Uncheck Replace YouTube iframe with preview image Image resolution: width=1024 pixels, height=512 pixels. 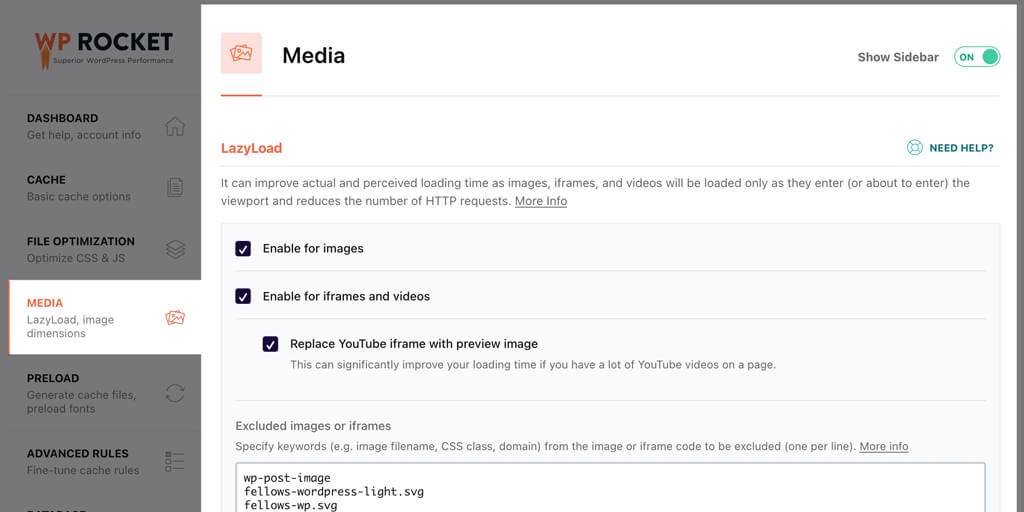(270, 344)
